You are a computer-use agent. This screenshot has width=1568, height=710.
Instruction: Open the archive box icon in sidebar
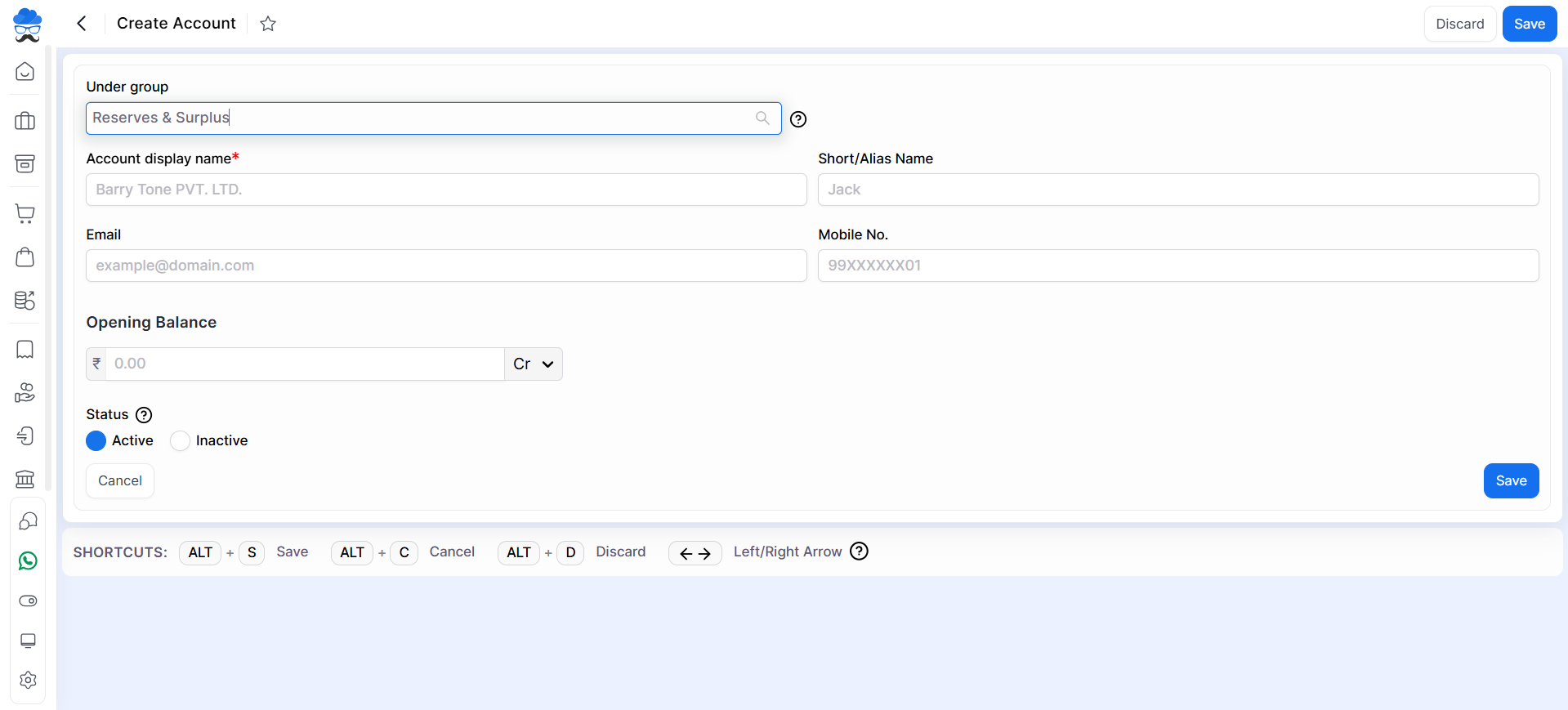tap(25, 163)
